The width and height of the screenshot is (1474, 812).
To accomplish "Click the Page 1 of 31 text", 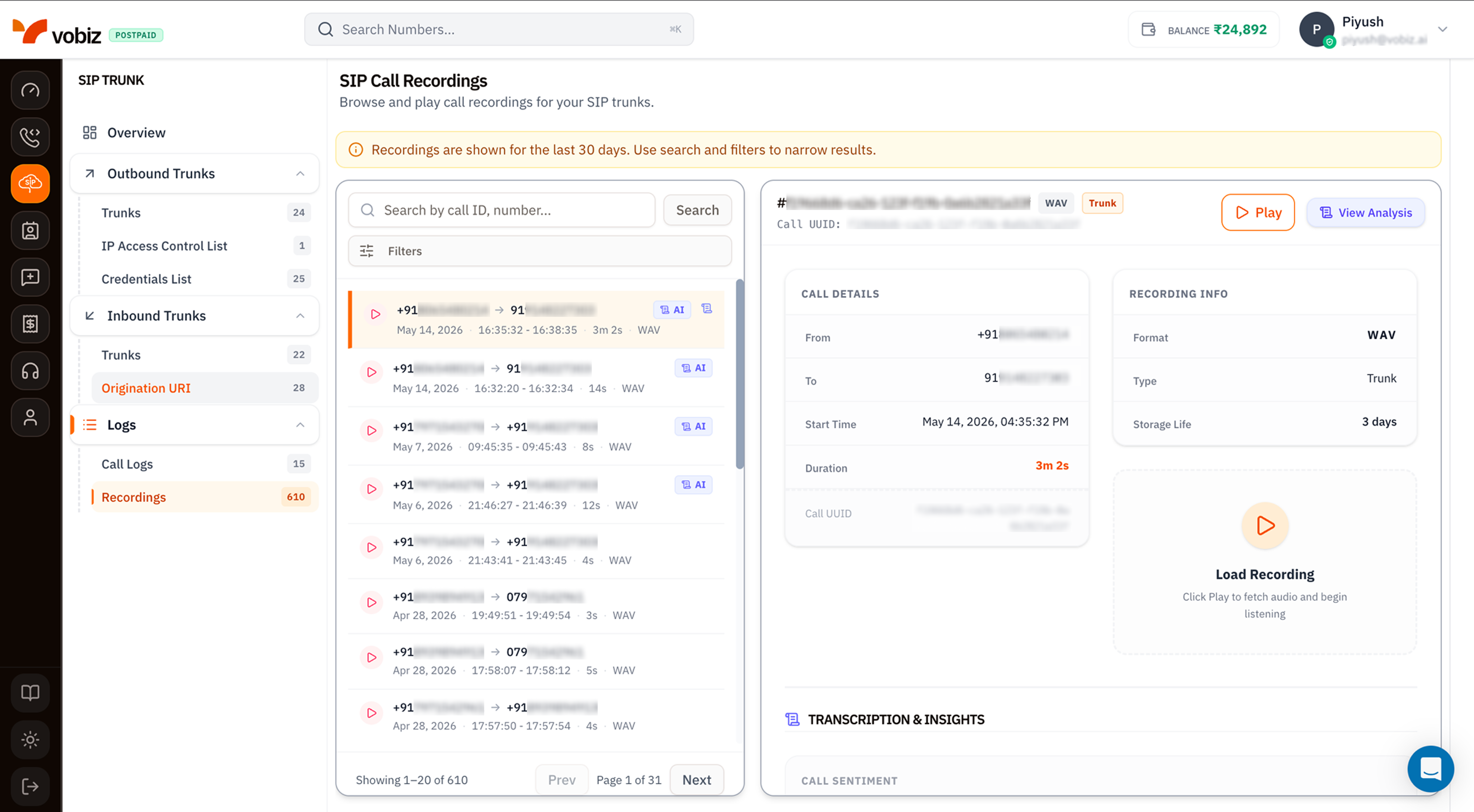I will pos(629,780).
